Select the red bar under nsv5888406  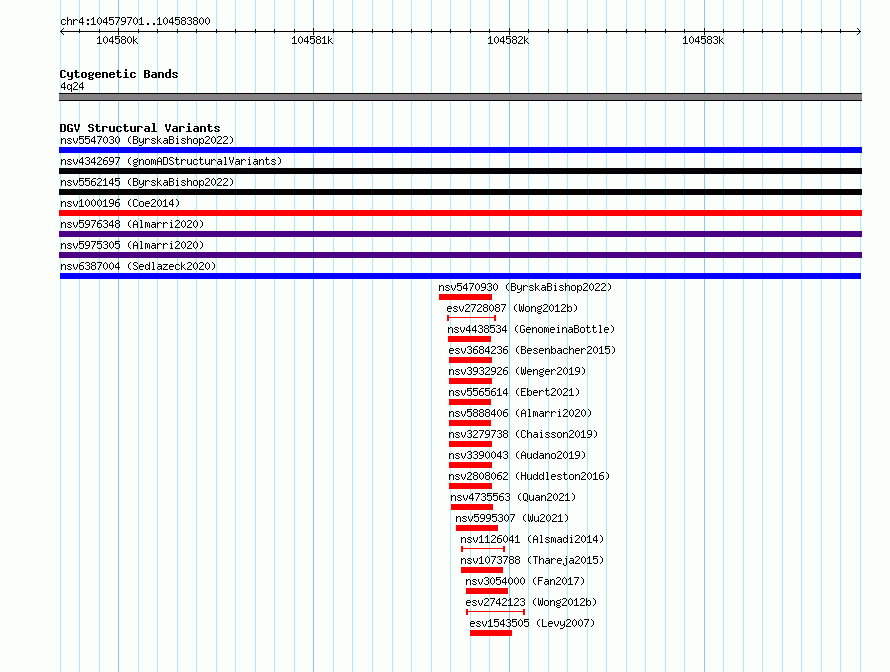470,423
